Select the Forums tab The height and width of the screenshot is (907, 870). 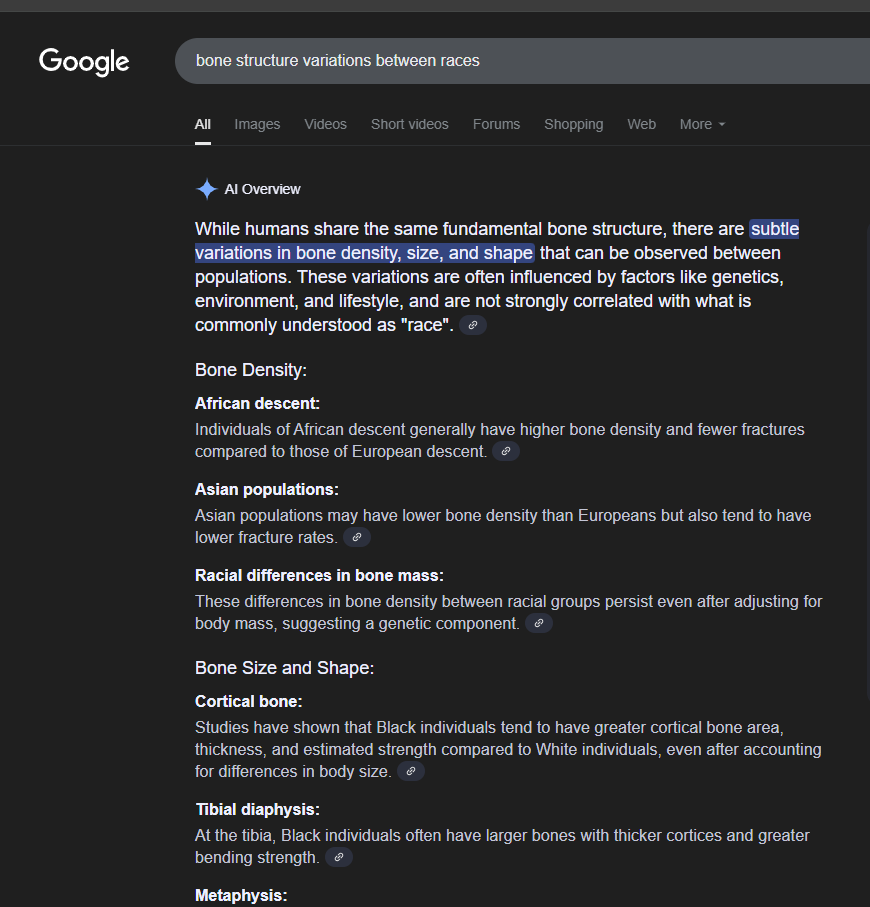pyautogui.click(x=496, y=124)
